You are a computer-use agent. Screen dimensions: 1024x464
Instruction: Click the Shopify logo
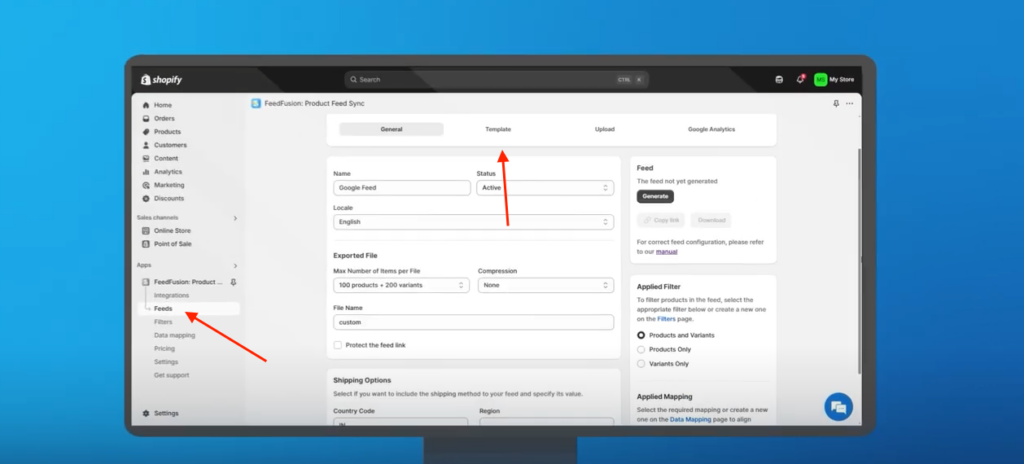tap(161, 80)
